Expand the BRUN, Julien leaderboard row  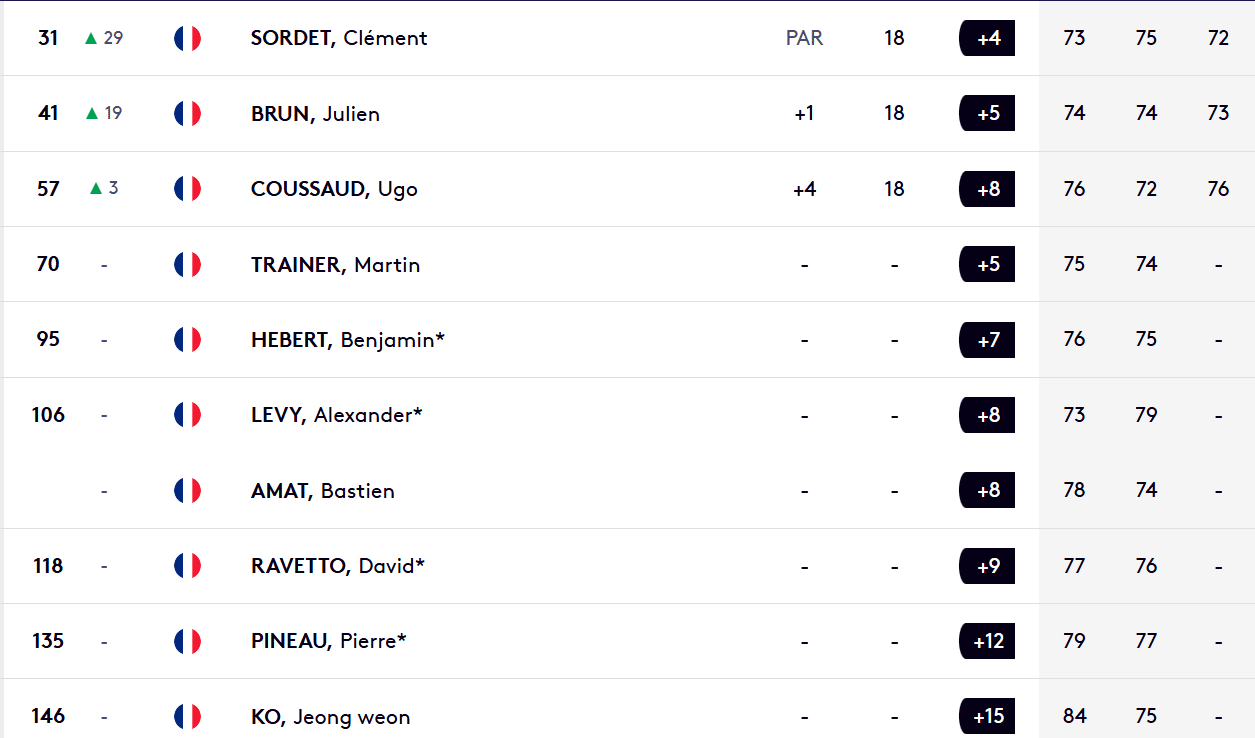click(x=629, y=113)
